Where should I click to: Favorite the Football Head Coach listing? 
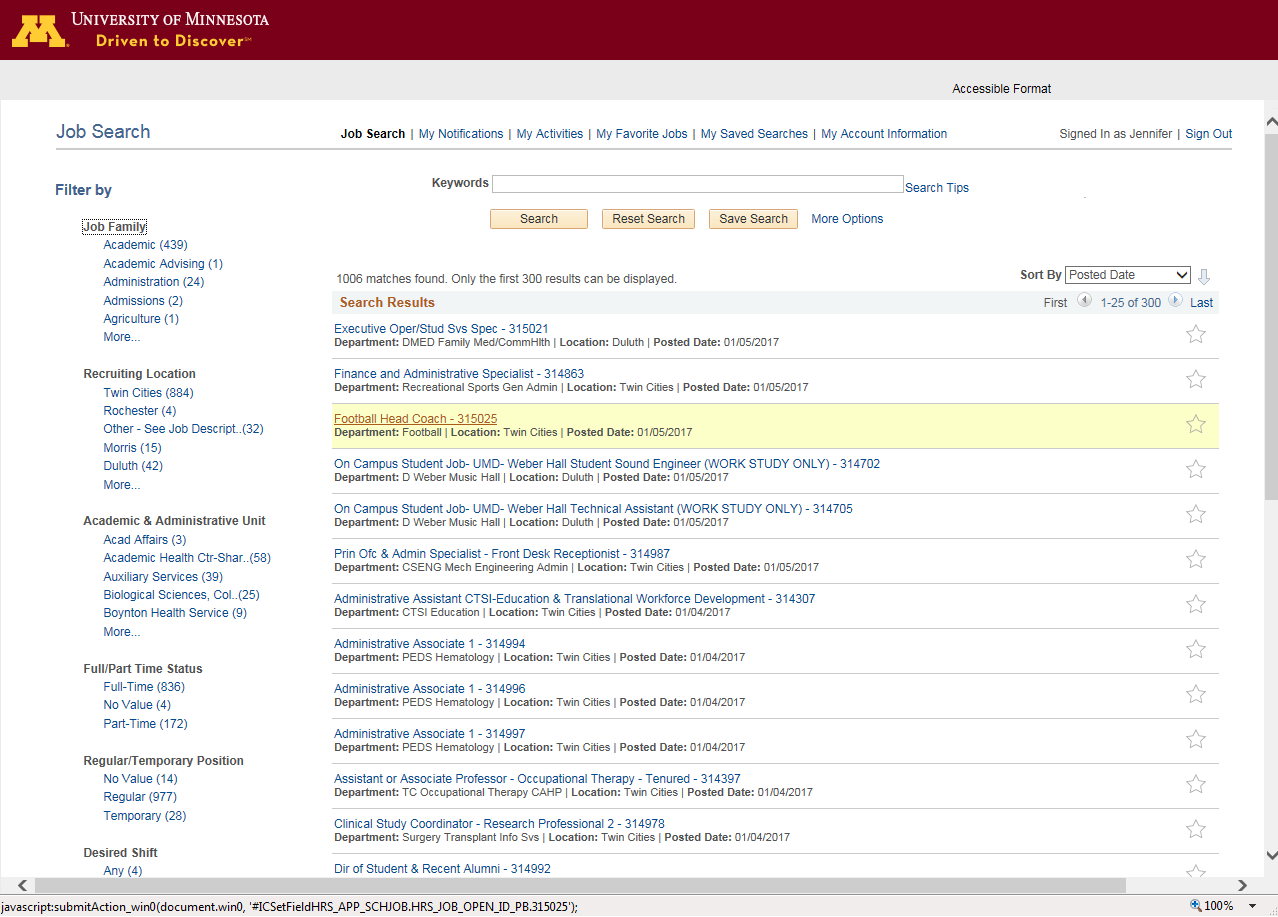[x=1196, y=424]
